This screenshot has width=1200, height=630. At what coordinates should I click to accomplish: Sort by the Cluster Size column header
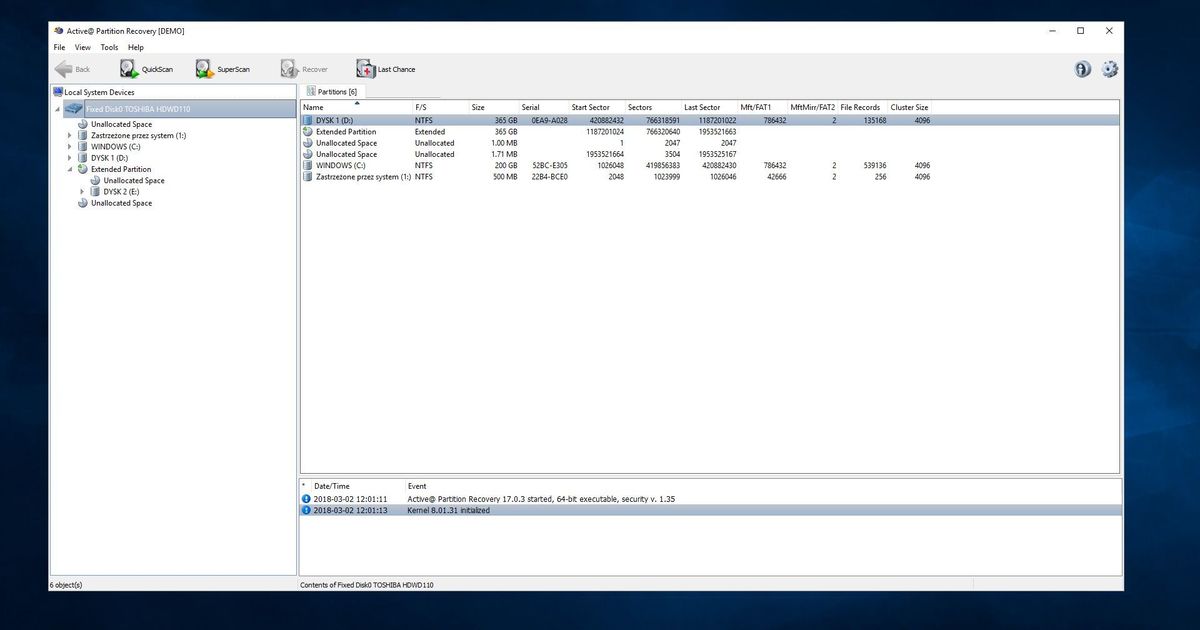pyautogui.click(x=910, y=107)
